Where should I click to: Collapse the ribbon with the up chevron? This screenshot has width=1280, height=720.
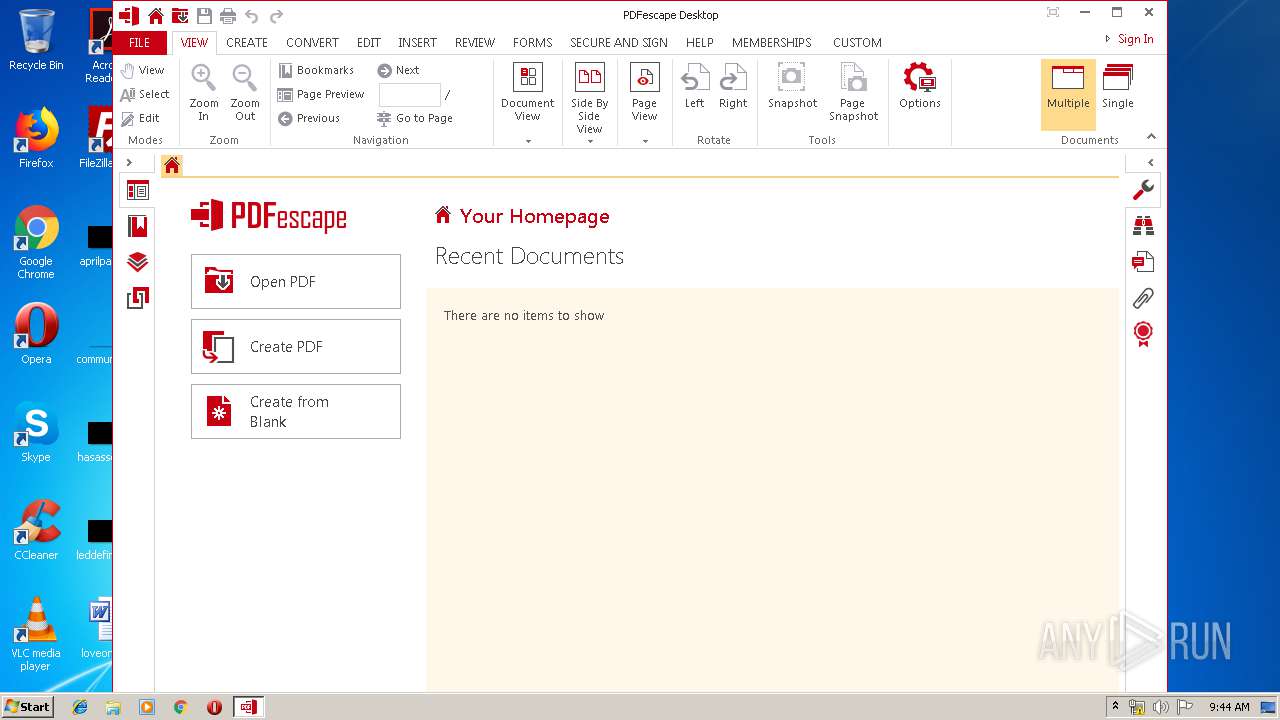coord(1151,137)
